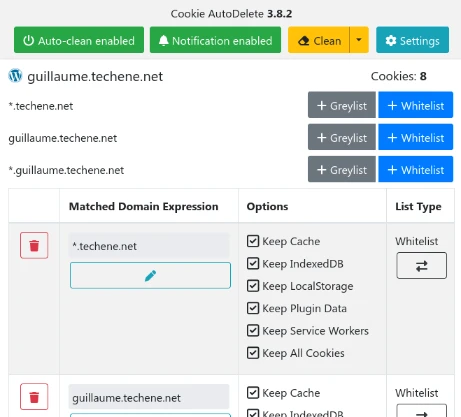
Task: Uncheck Keep Cache for *.techene.net
Action: click(253, 241)
